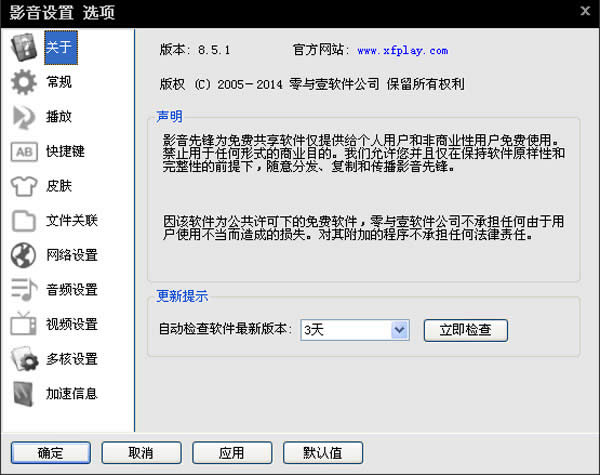Viewport: 600px width, 475px height.
Task: Select the 加速信息 icon in sidebar
Action: click(22, 394)
